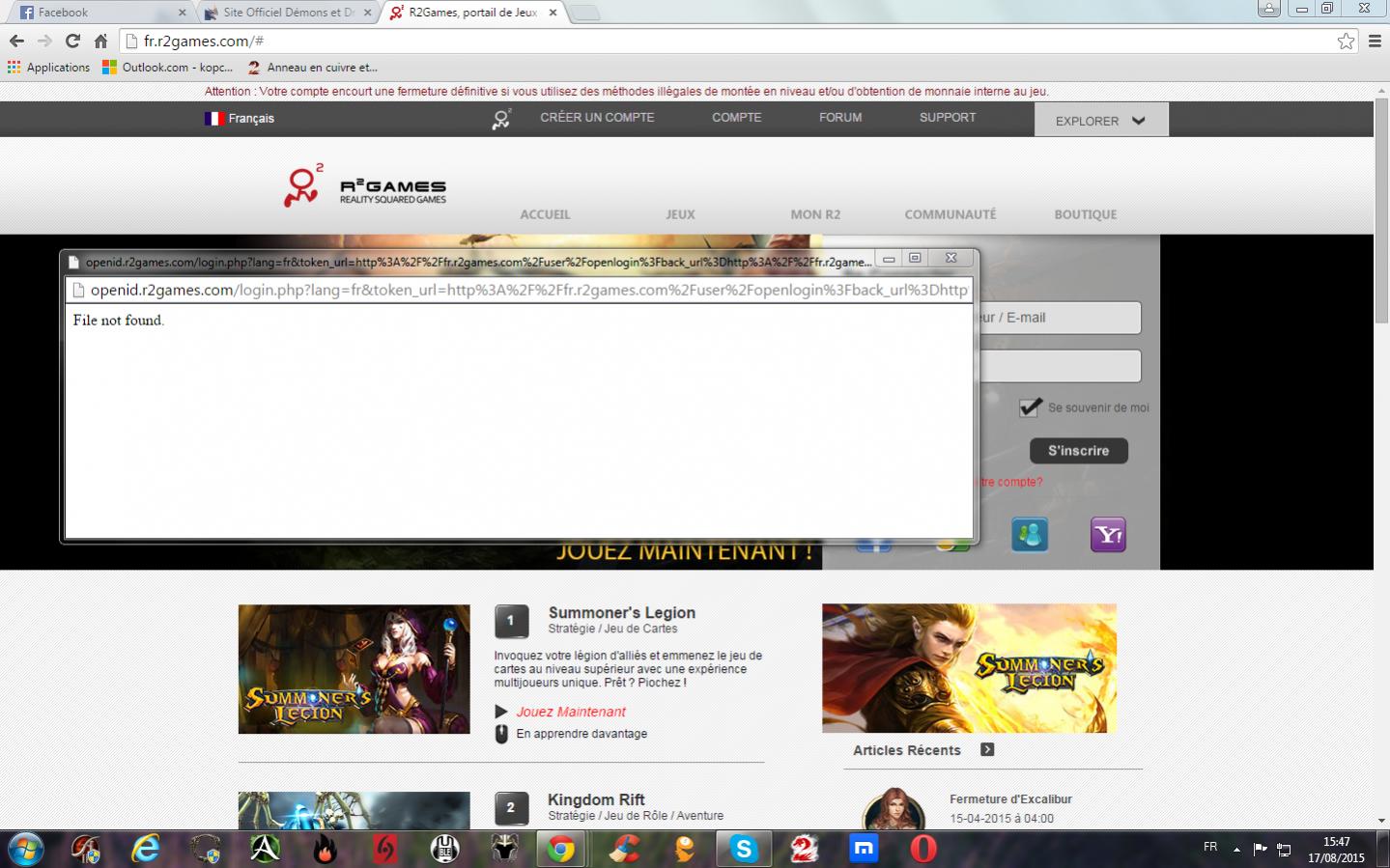Launch Internet Explorer from the taskbar
The image size is (1390, 868).
pos(146,849)
